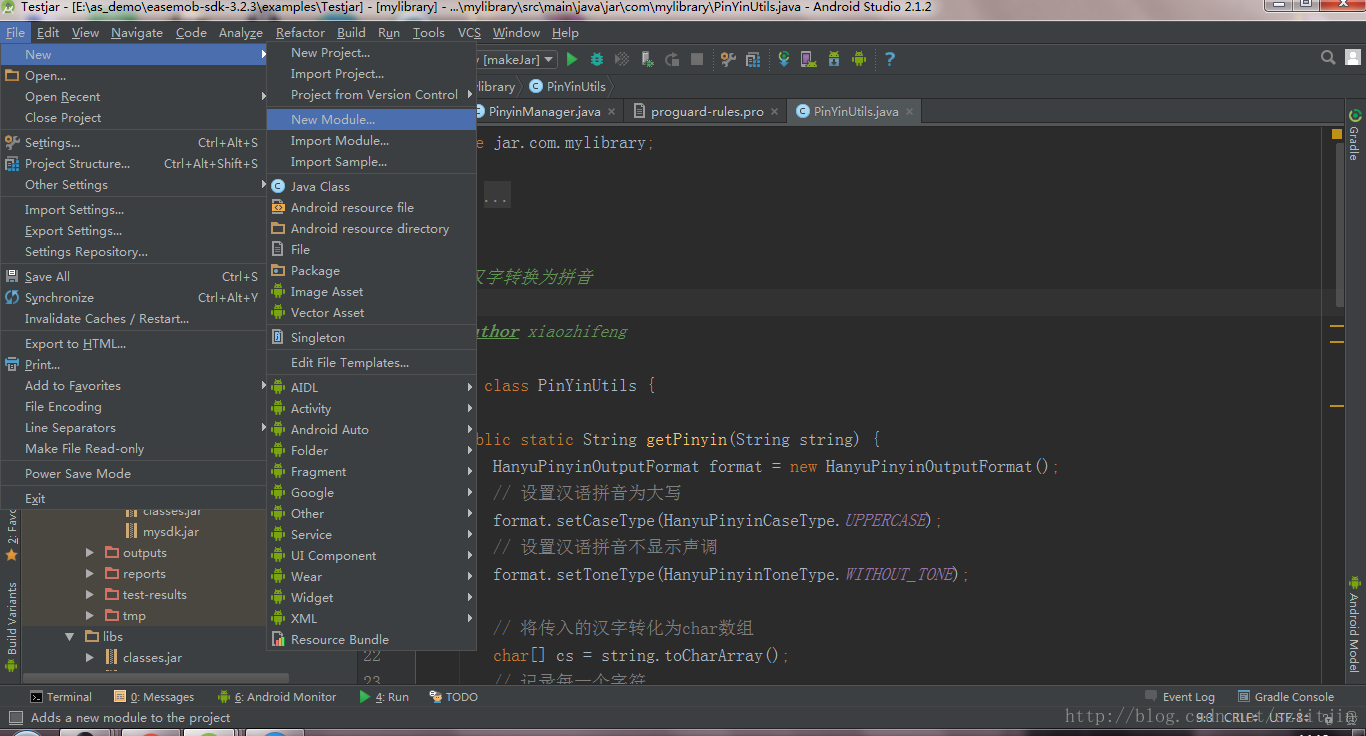Click Invalidate Caches / Restart... entry
Screen dimensions: 1366x736
tap(133, 318)
